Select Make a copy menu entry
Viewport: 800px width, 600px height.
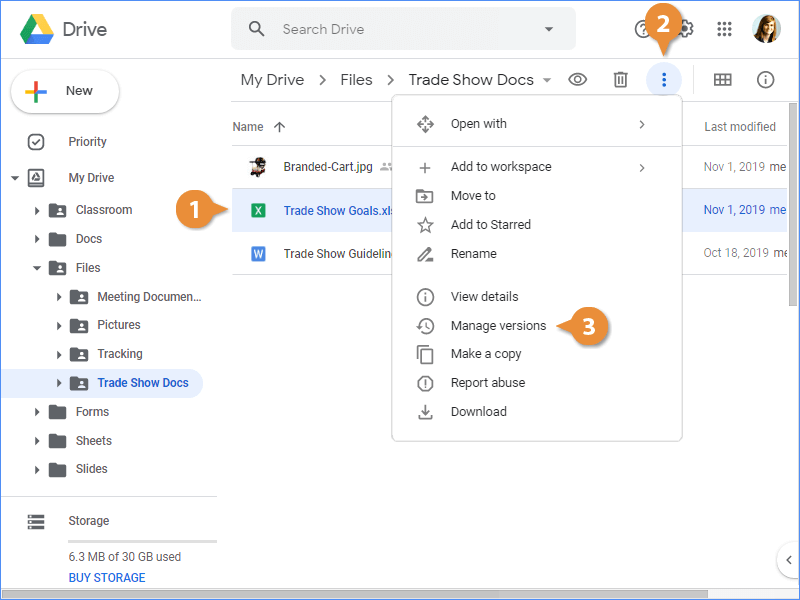point(486,354)
